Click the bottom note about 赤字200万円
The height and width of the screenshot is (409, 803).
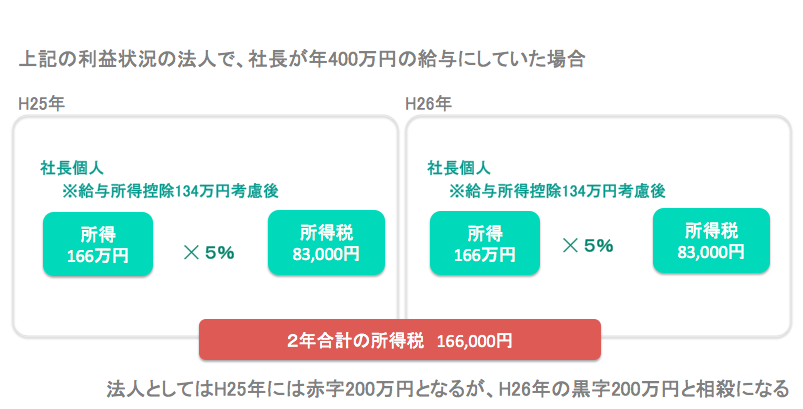click(448, 389)
